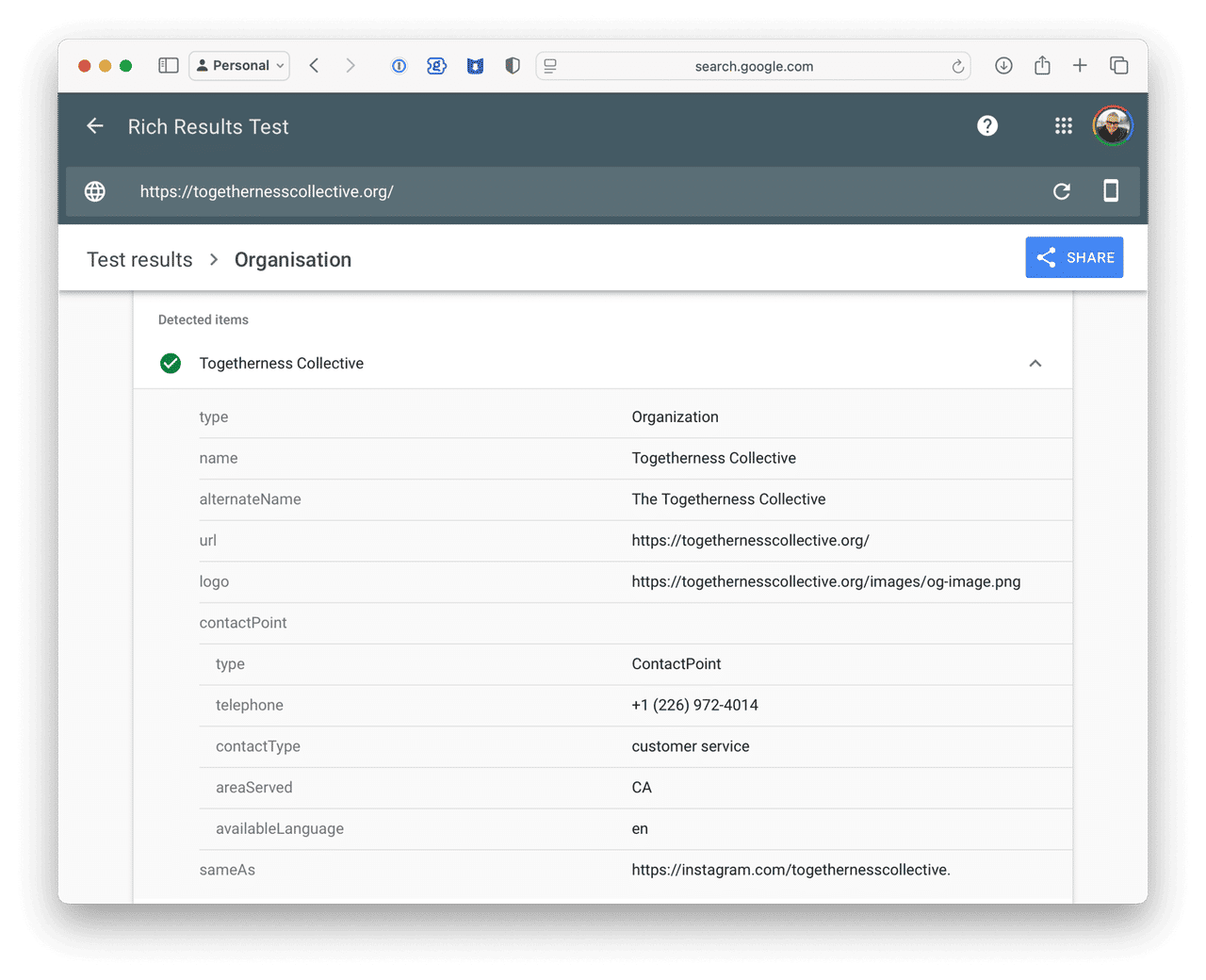This screenshot has height=980, width=1206.
Task: Go back using the Safari back arrow
Action: pos(315,66)
